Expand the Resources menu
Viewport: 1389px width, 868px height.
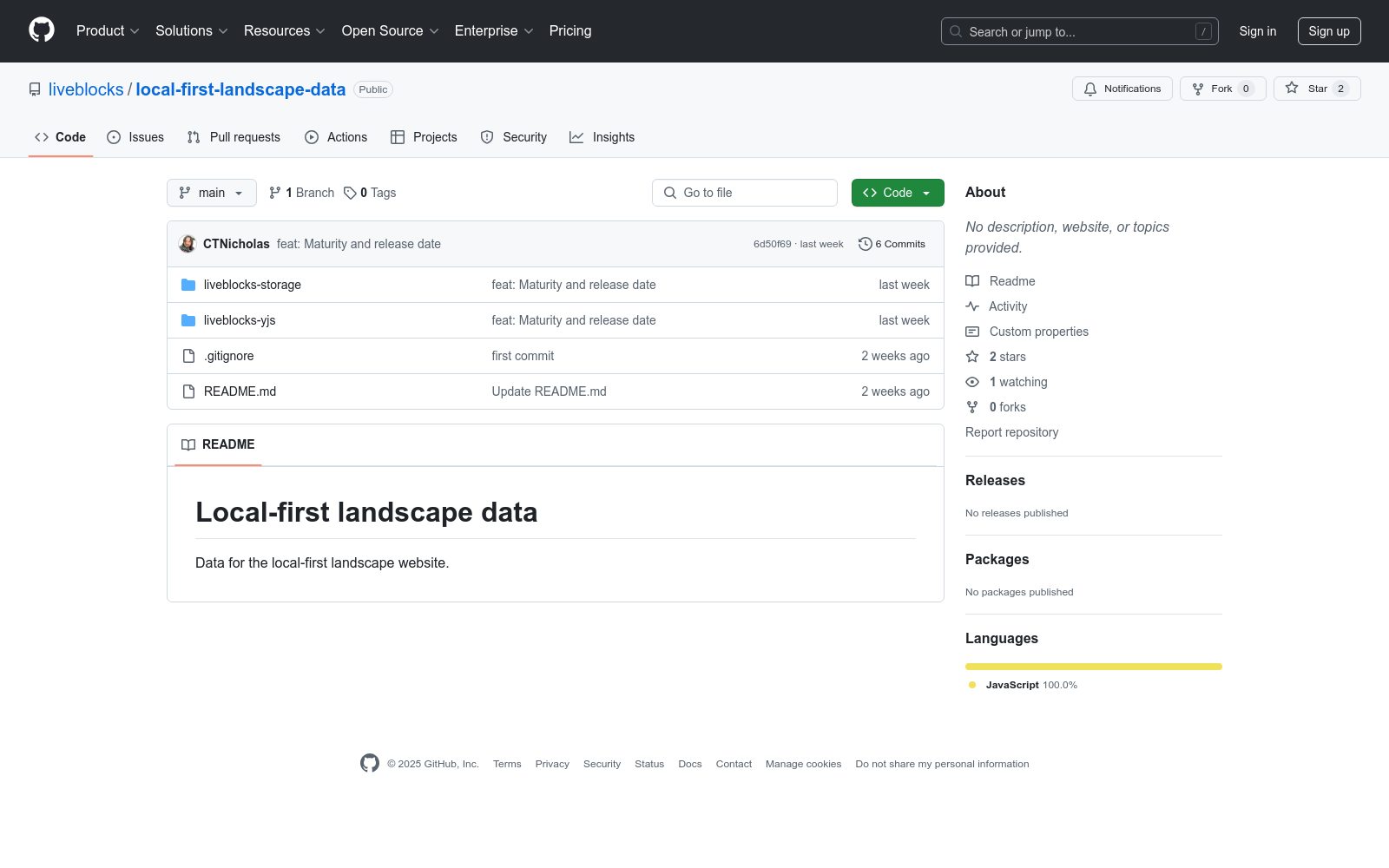pyautogui.click(x=285, y=31)
